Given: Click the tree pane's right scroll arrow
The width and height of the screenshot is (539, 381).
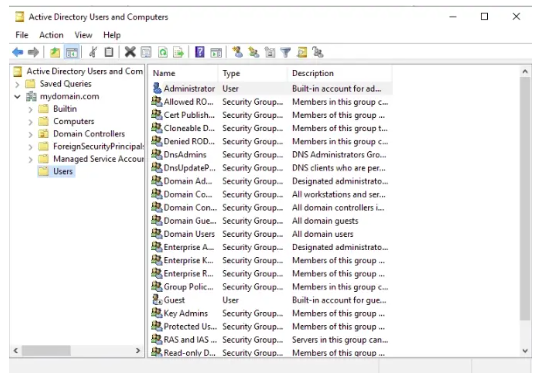Looking at the screenshot, I should (138, 350).
